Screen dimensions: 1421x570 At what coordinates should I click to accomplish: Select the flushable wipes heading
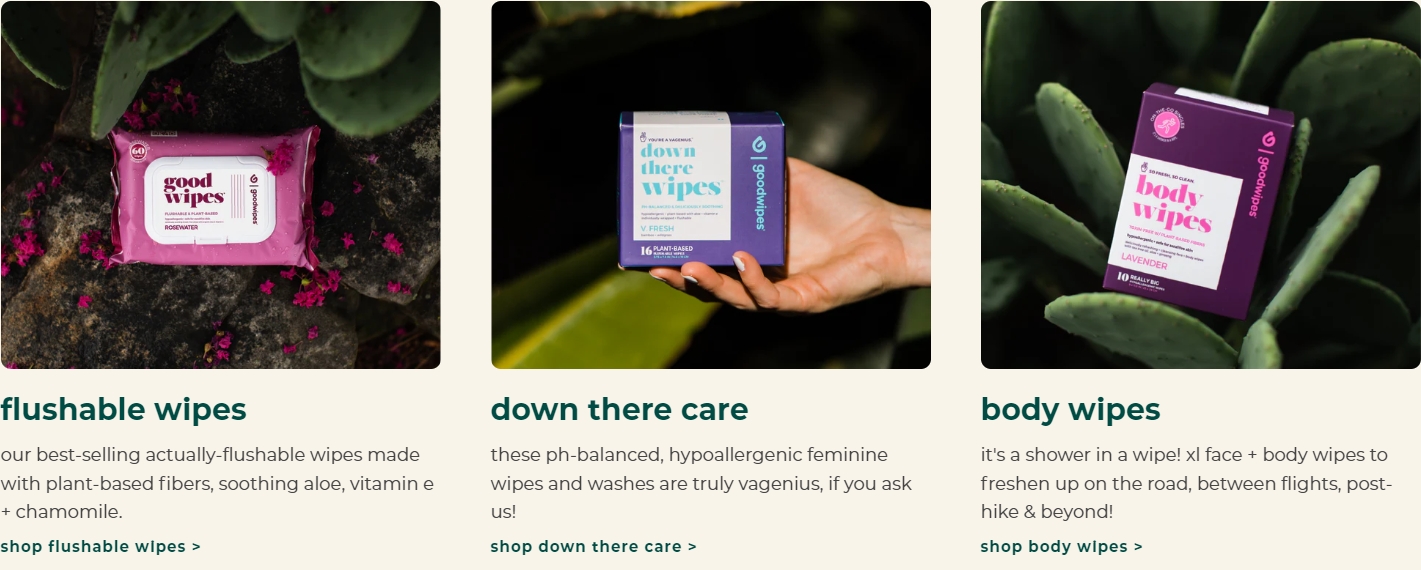coord(123,409)
